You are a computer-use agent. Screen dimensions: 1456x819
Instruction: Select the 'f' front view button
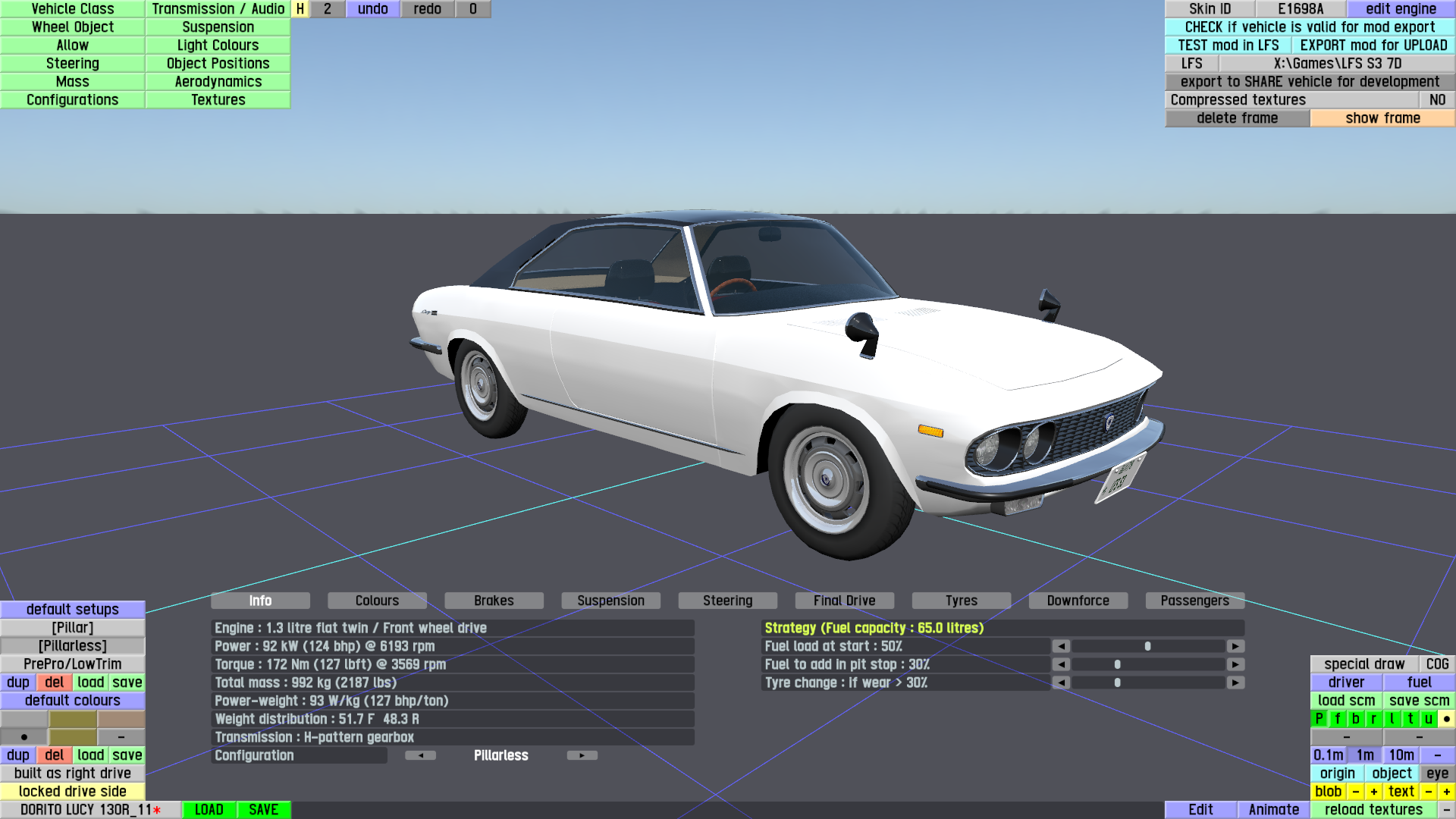coord(1337,719)
